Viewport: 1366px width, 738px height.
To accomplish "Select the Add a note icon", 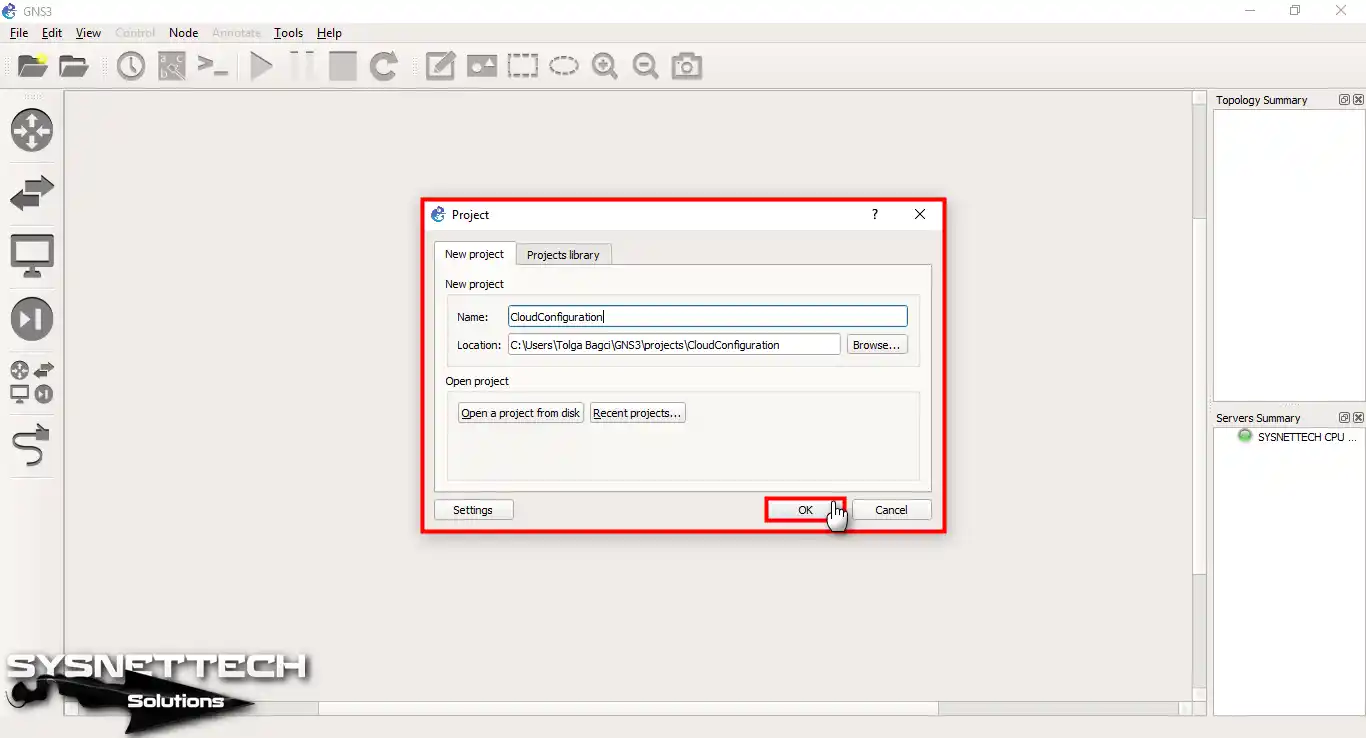I will coord(440,67).
